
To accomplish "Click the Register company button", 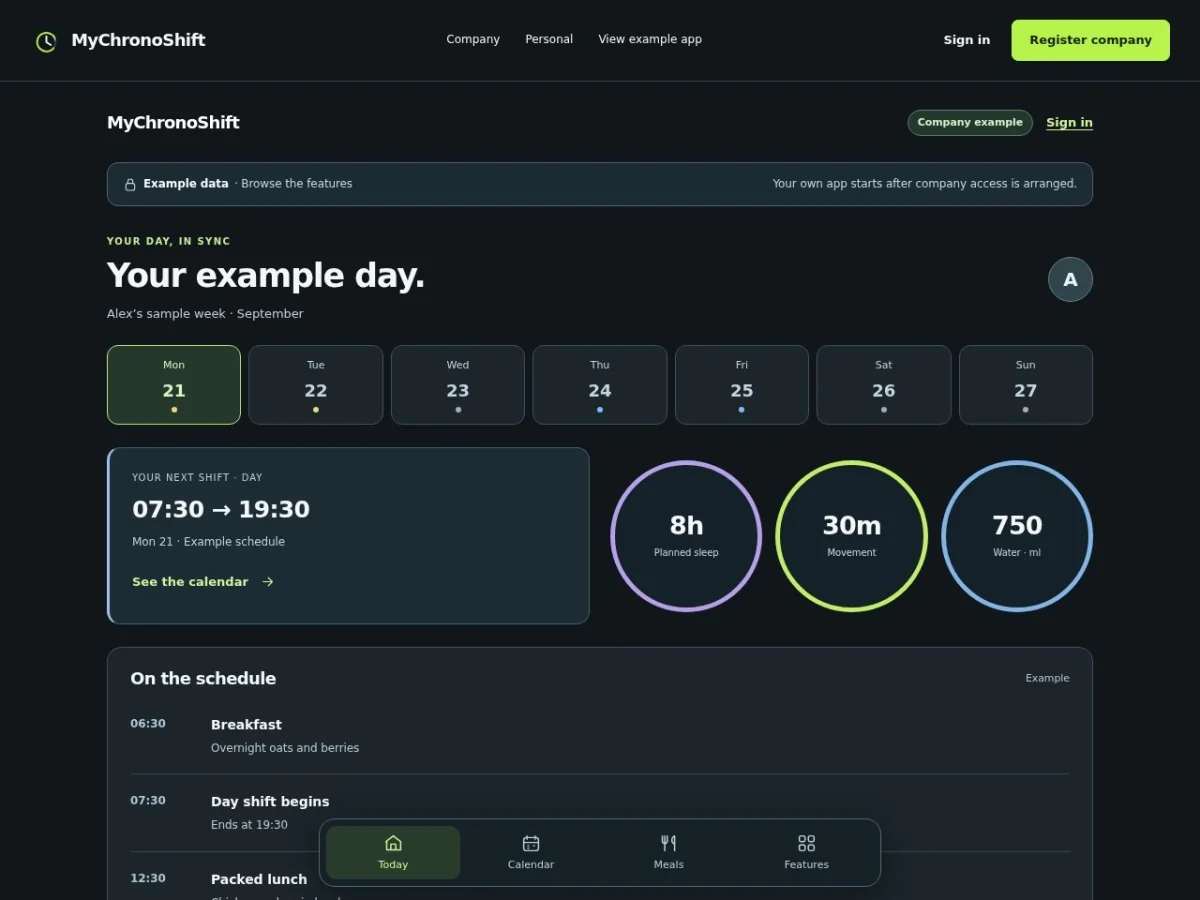I will click(x=1091, y=40).
